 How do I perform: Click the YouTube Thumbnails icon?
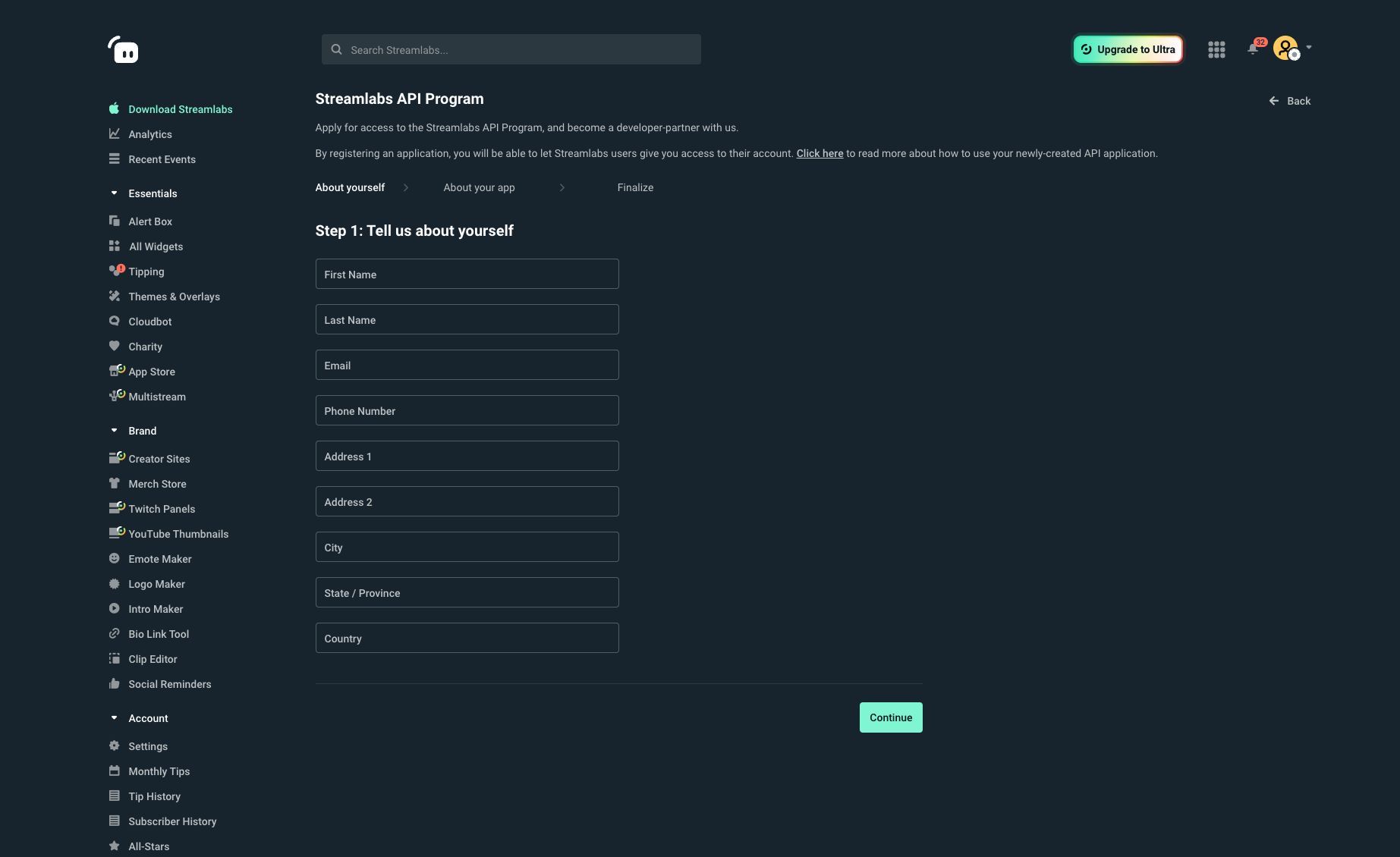[x=116, y=532]
